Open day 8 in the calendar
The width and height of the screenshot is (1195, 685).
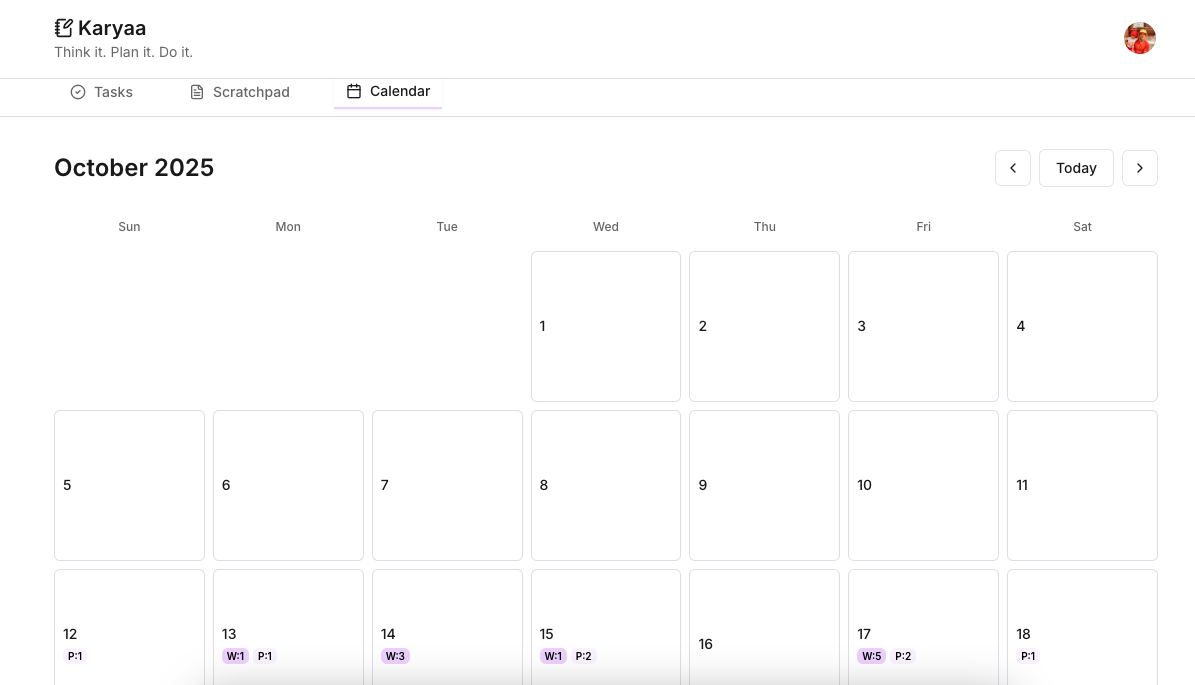[606, 485]
